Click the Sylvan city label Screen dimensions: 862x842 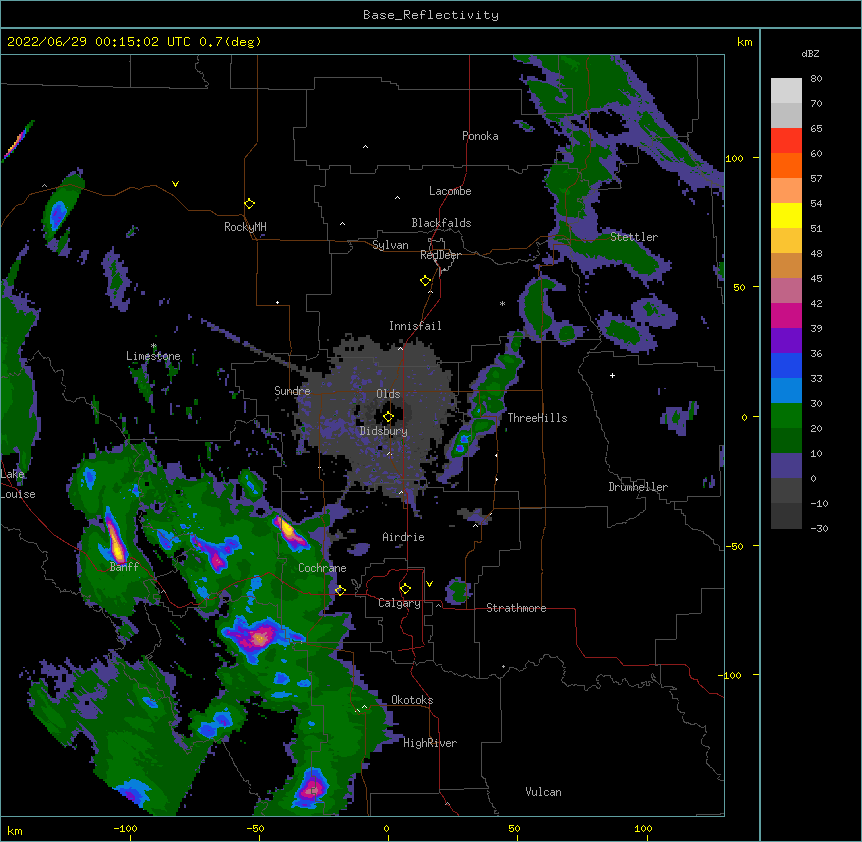[x=390, y=245]
